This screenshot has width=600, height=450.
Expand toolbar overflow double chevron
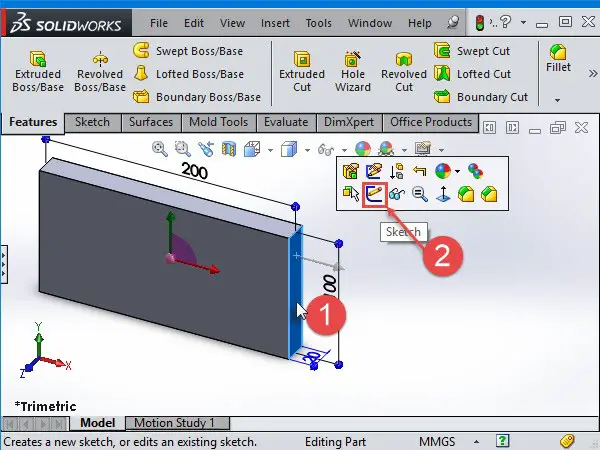[x=593, y=73]
